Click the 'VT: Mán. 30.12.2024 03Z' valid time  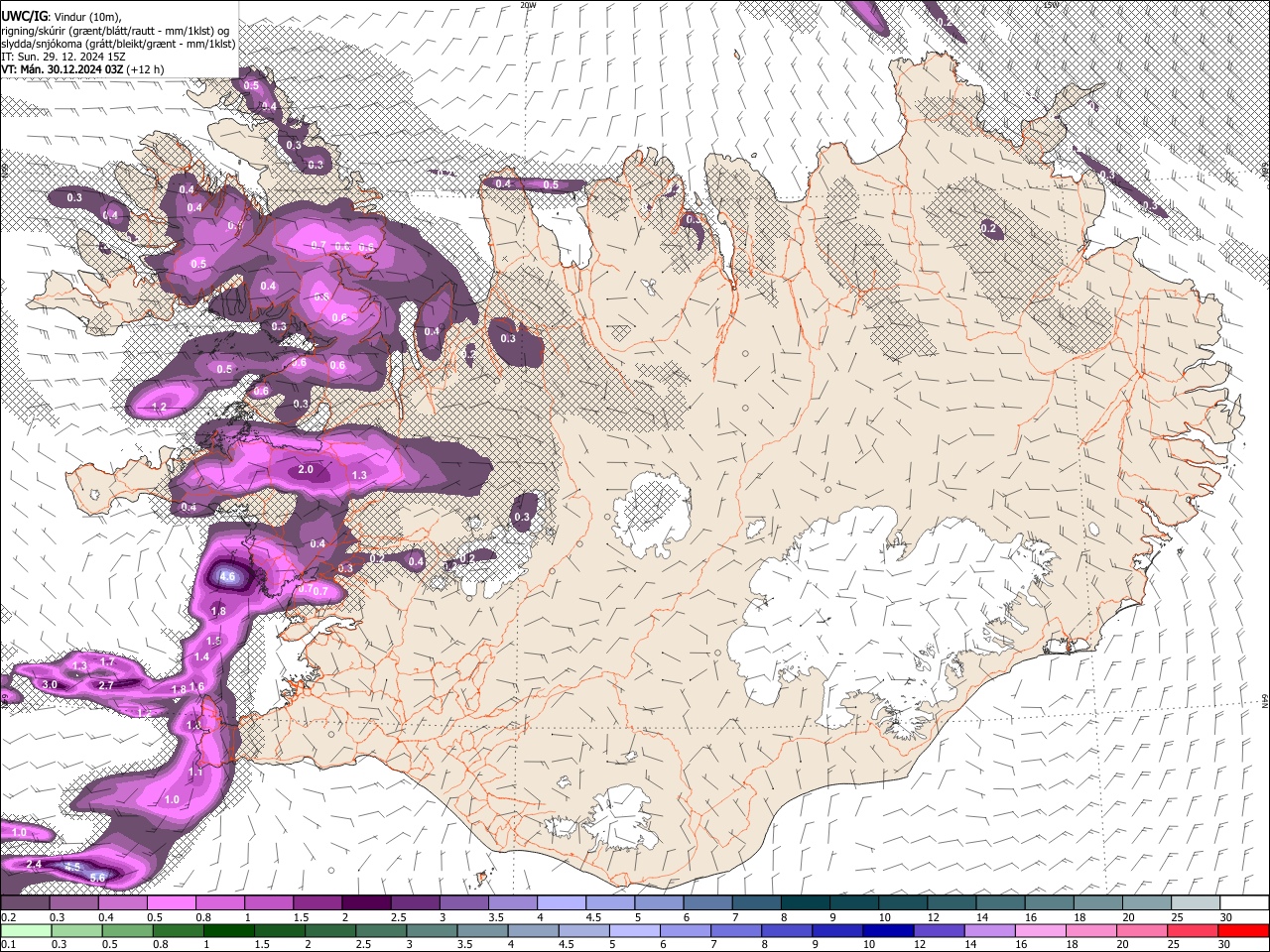coord(62,69)
